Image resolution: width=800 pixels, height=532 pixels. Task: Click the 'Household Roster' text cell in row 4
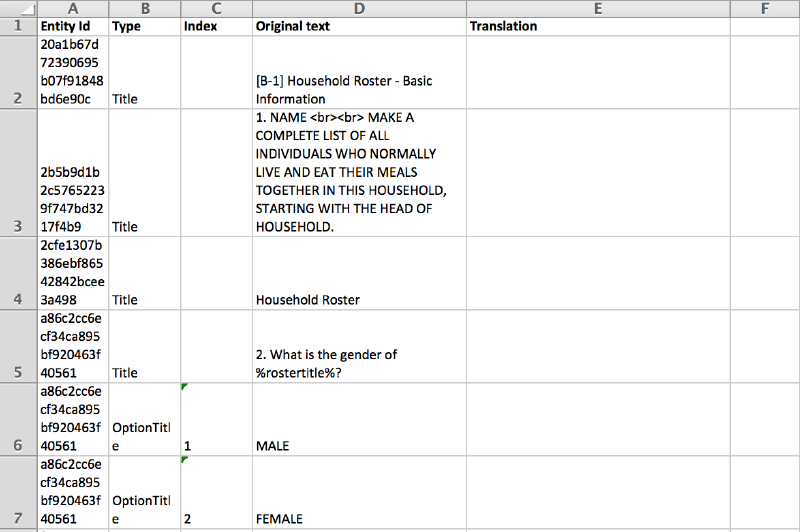359,274
